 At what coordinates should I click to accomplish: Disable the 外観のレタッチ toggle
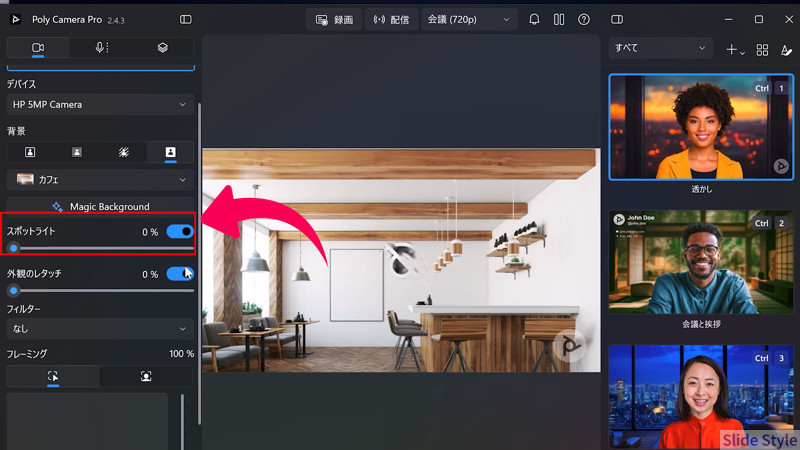(180, 273)
